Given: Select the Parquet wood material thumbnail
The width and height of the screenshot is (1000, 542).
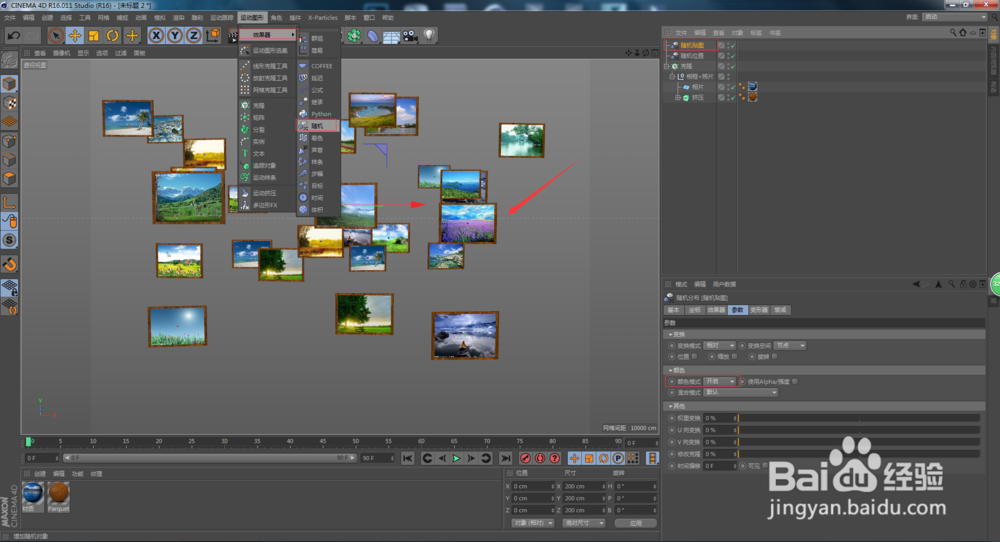Looking at the screenshot, I should point(59,494).
